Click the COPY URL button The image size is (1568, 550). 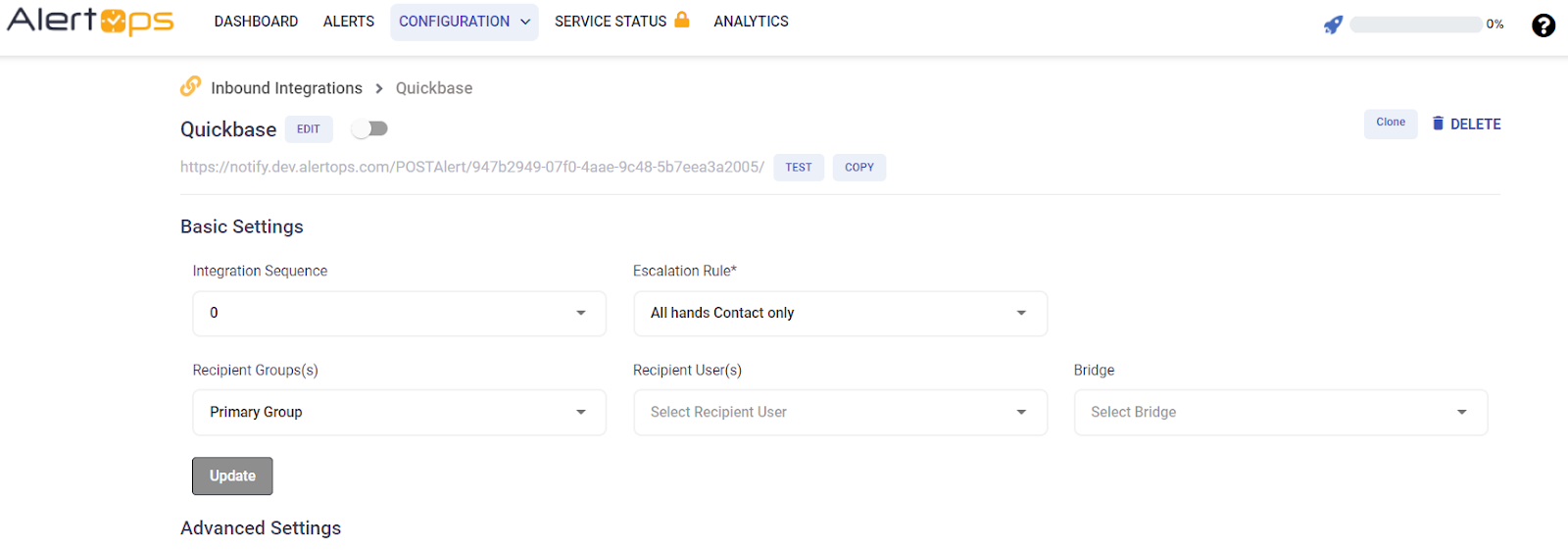[858, 168]
